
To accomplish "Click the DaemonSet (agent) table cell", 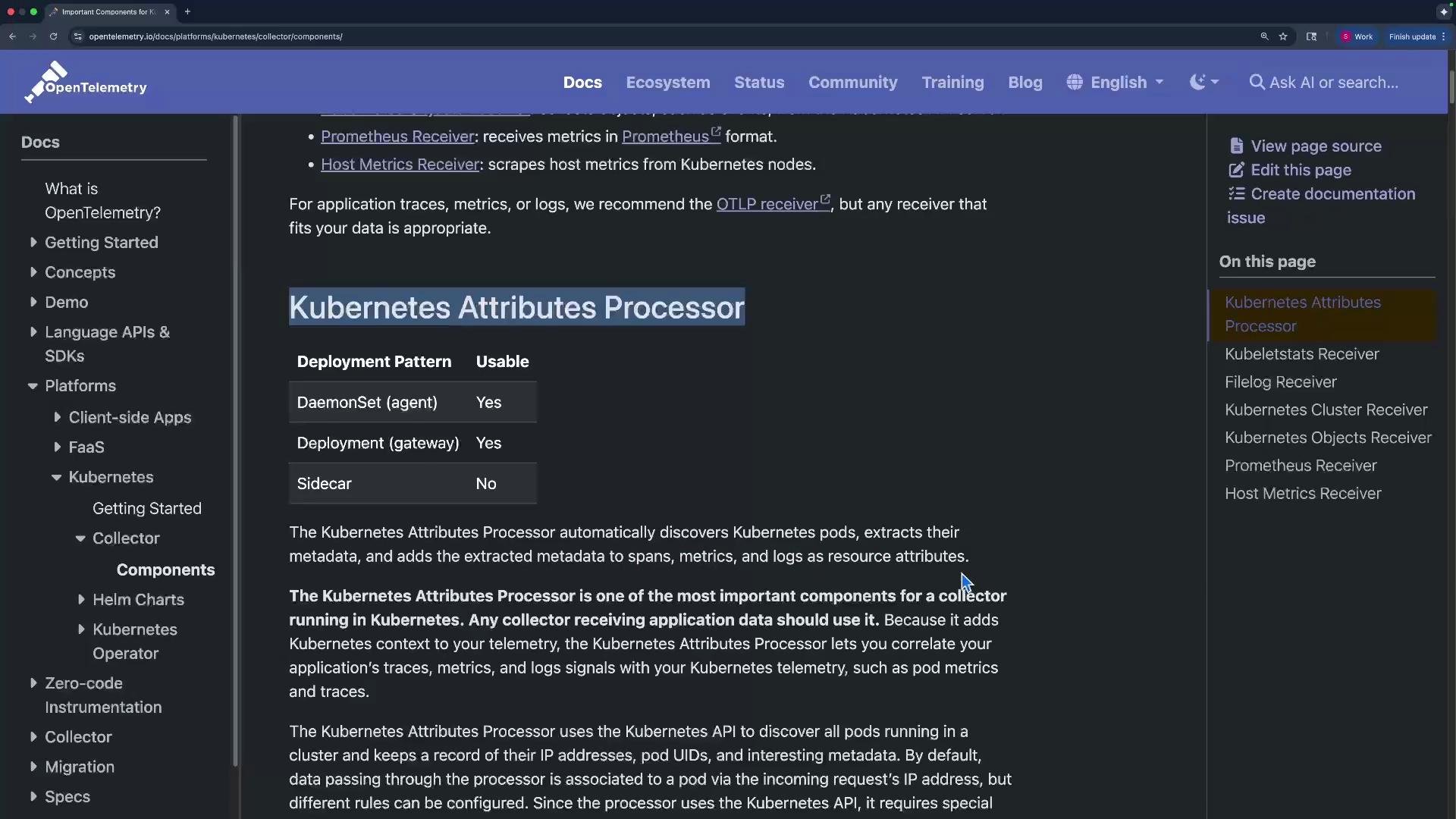I will coord(367,403).
